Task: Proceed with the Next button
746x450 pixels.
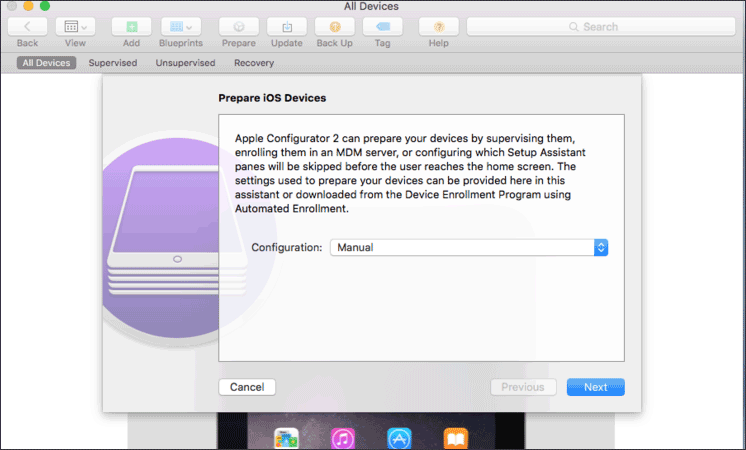Action: 596,387
